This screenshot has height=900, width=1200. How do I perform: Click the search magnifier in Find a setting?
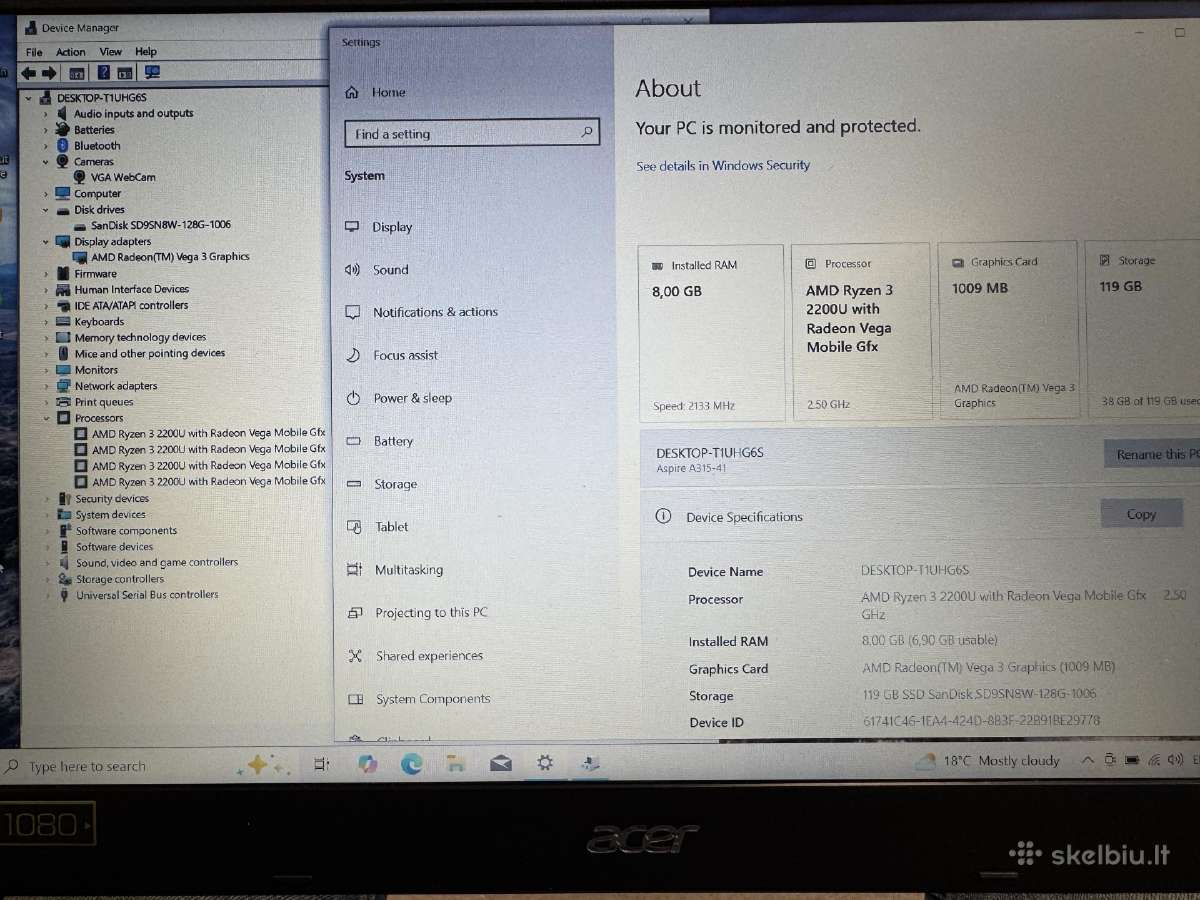pos(587,132)
